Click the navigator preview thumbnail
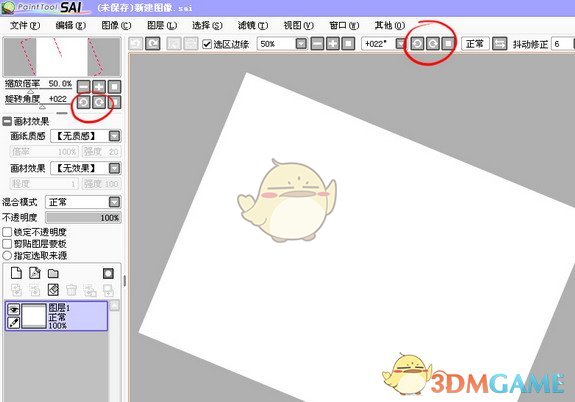The height and width of the screenshot is (402, 575). pos(62,56)
